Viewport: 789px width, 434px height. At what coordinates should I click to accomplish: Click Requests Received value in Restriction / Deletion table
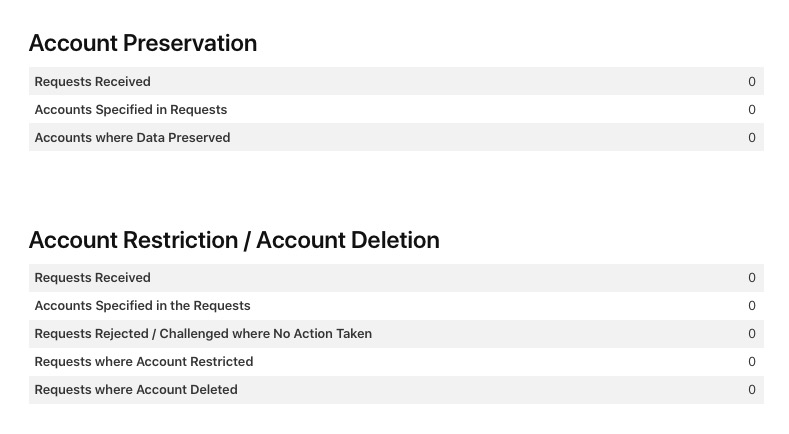tap(752, 277)
